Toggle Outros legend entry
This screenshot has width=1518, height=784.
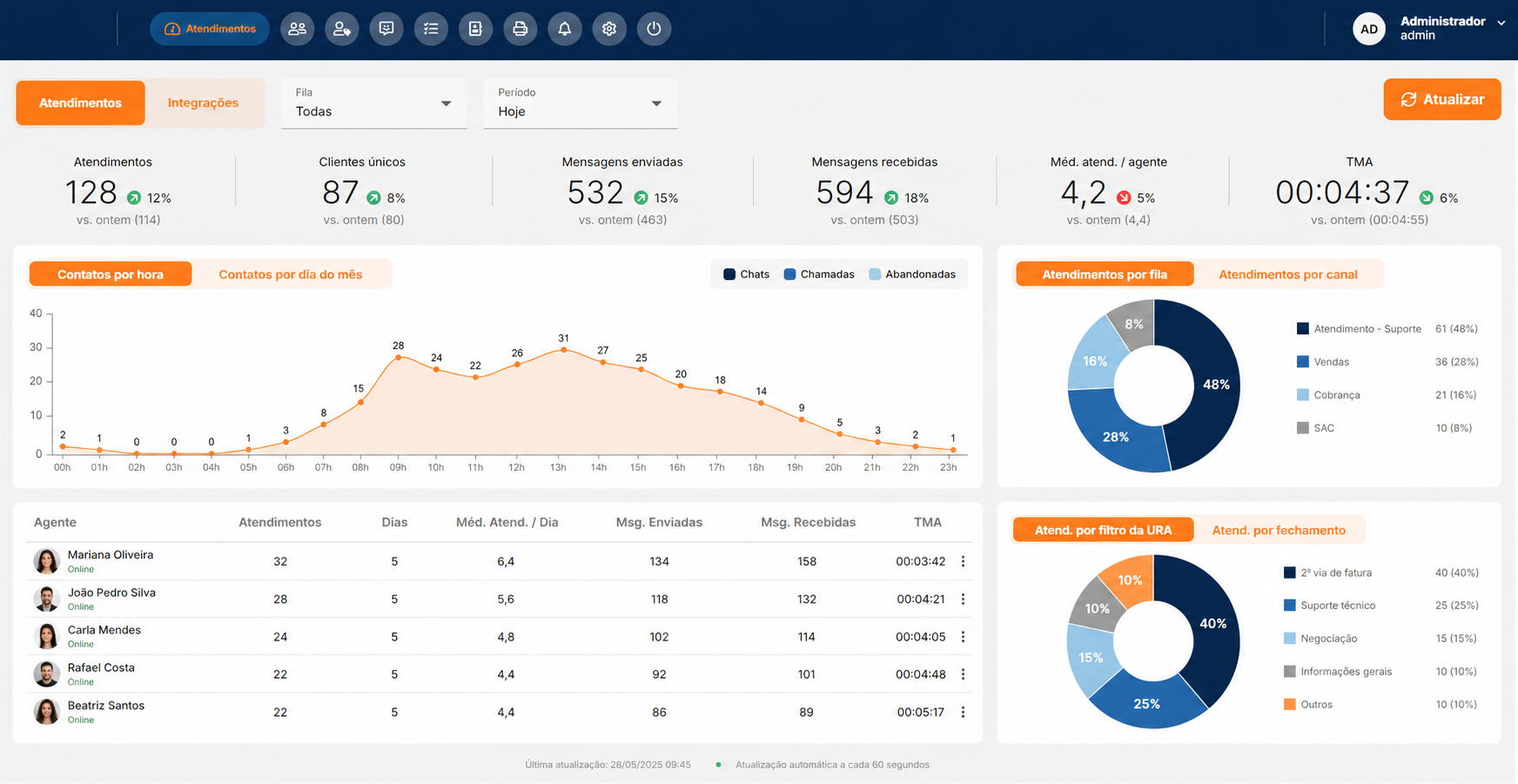pos(1308,705)
